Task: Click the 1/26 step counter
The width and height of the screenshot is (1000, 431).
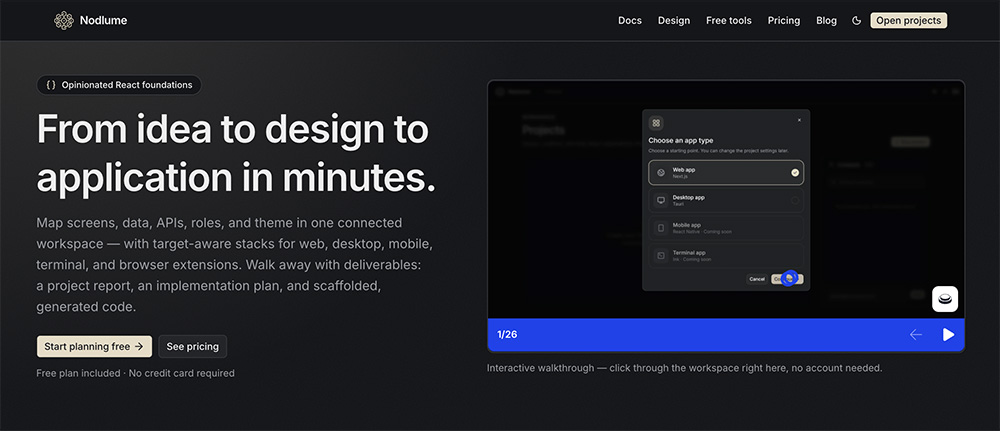Action: coord(507,335)
